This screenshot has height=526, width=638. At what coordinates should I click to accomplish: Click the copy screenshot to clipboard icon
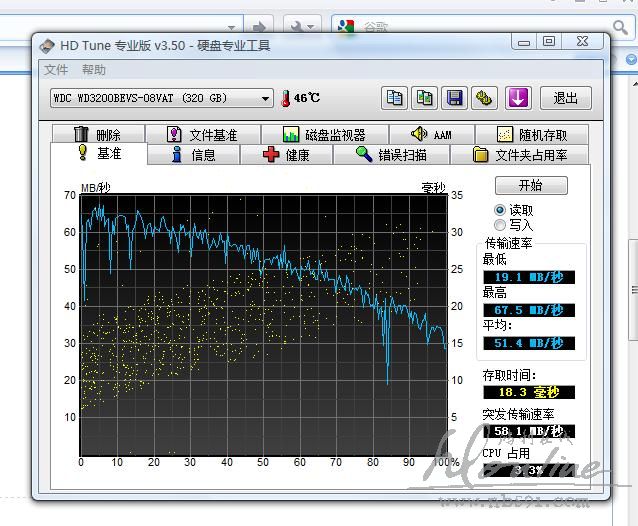click(x=425, y=98)
